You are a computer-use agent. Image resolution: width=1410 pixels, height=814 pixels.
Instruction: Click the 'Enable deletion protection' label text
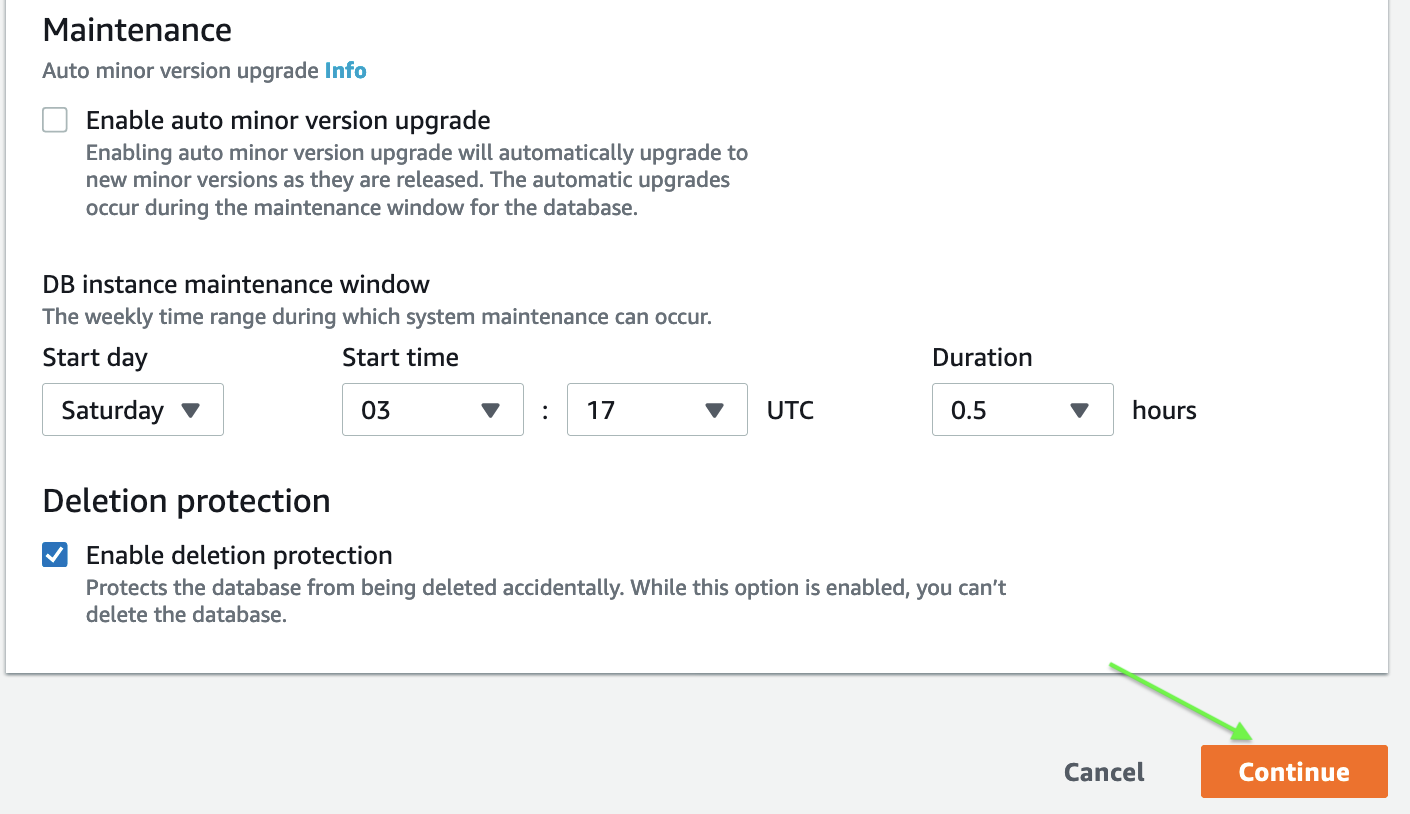click(239, 555)
